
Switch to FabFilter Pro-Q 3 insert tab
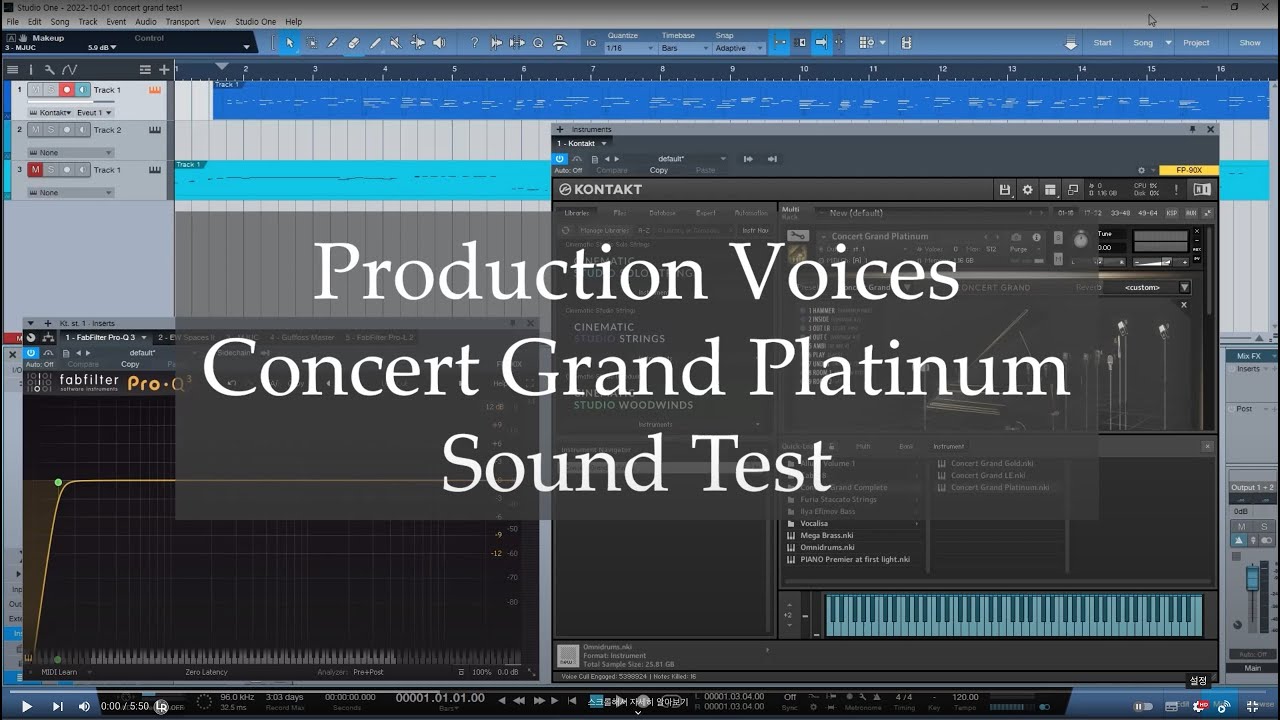[100, 338]
